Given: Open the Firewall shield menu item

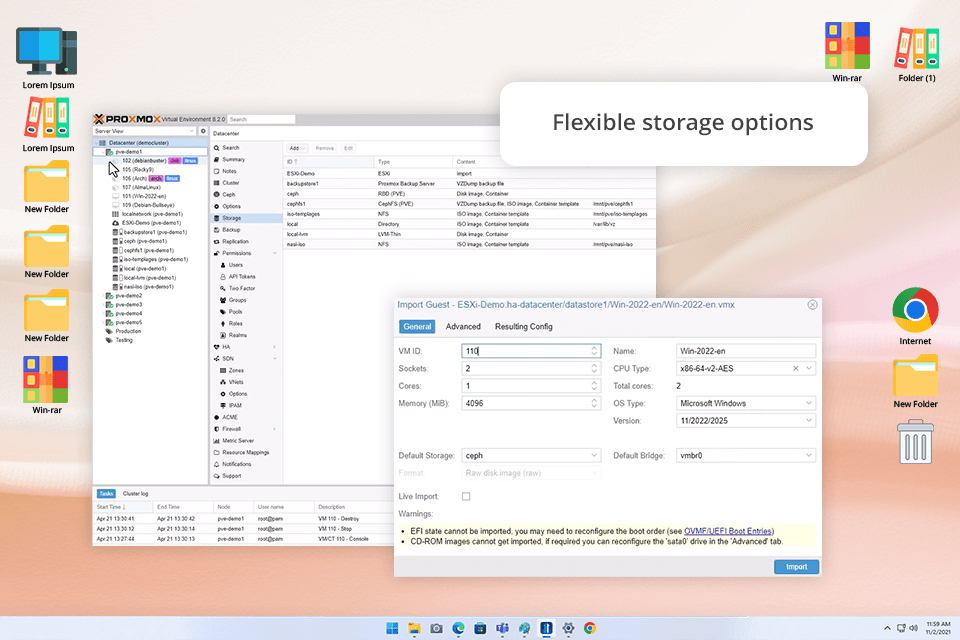Looking at the screenshot, I should [x=232, y=428].
